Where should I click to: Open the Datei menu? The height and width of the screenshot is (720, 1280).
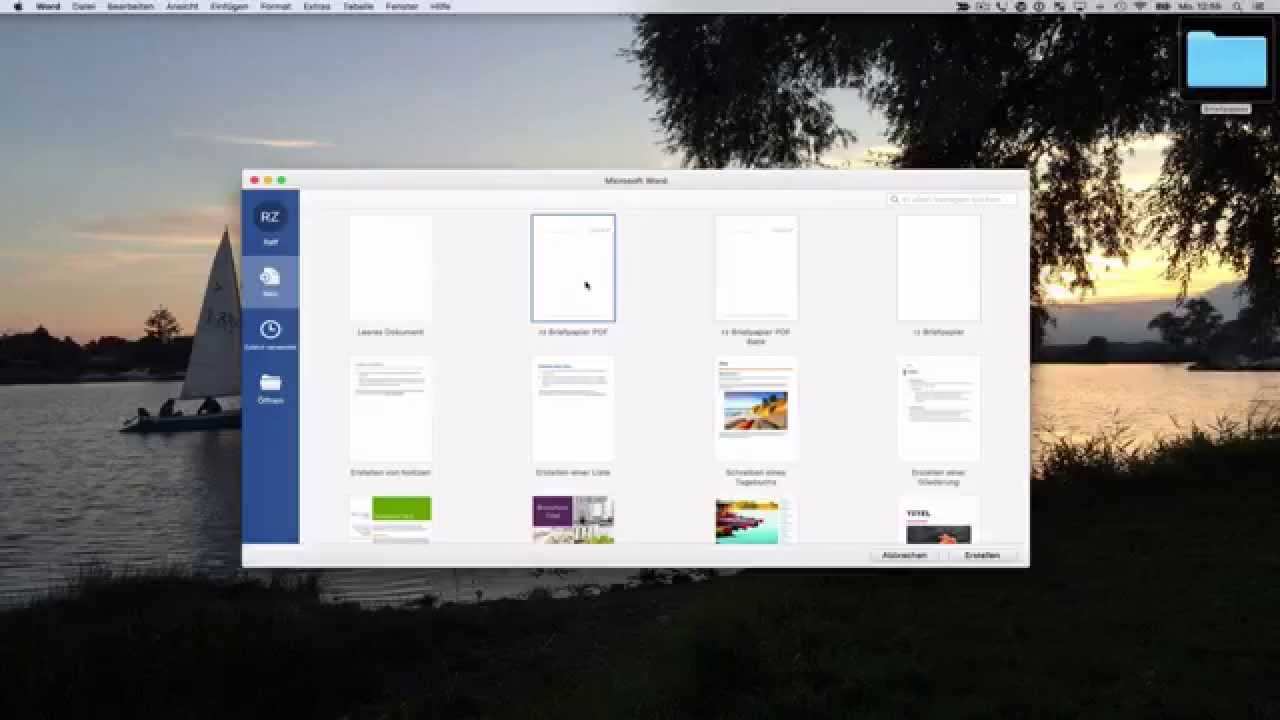click(x=84, y=6)
